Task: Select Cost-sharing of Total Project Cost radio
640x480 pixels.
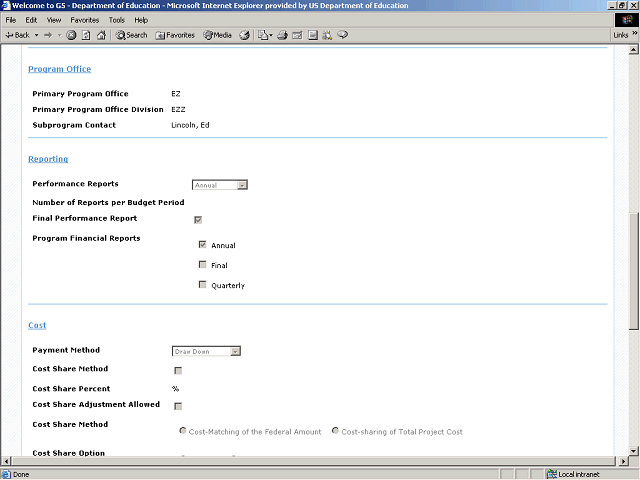Action: click(x=335, y=431)
